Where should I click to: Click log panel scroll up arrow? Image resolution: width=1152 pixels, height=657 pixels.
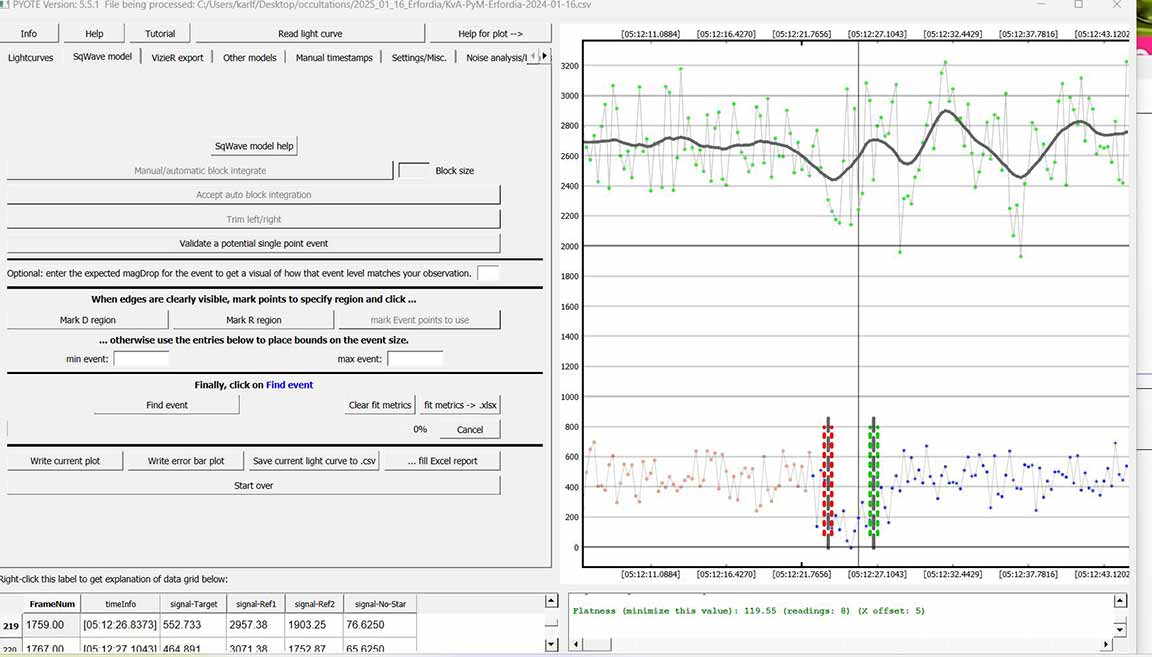click(1120, 601)
